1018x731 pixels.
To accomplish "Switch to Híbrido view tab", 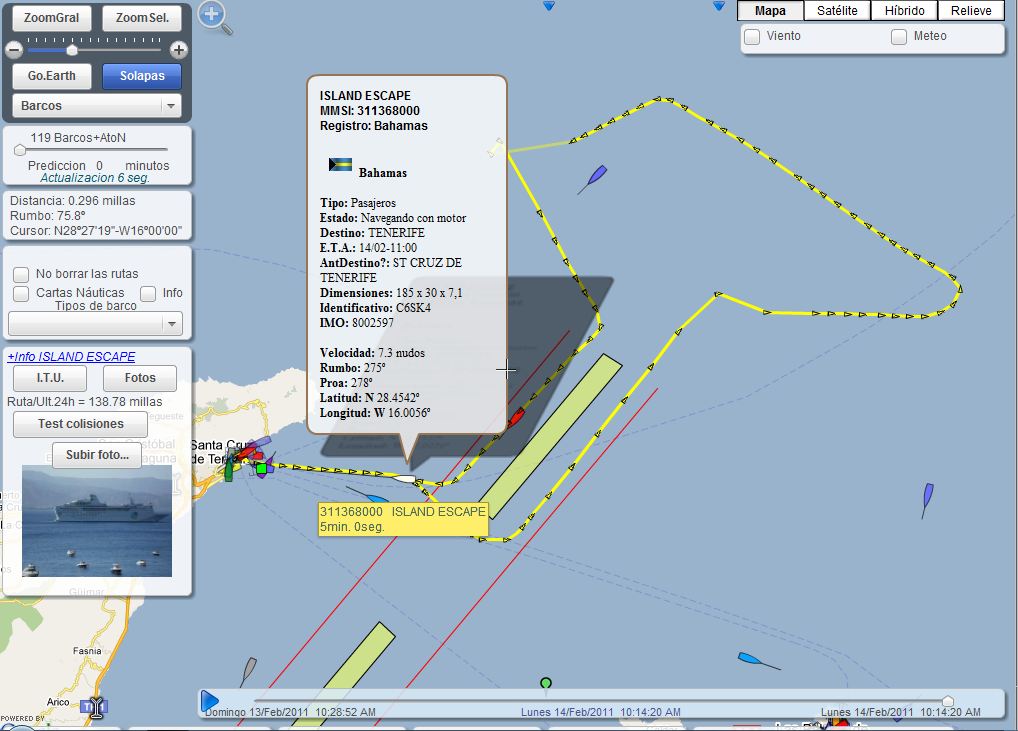I will click(904, 10).
